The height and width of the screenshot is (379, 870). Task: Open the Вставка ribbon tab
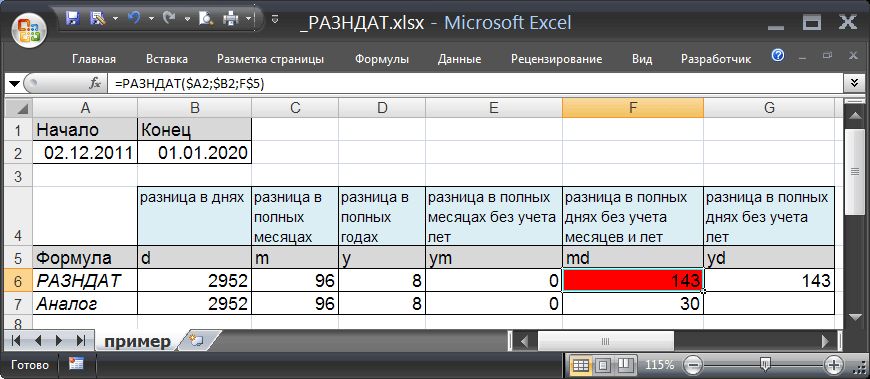pos(166,59)
